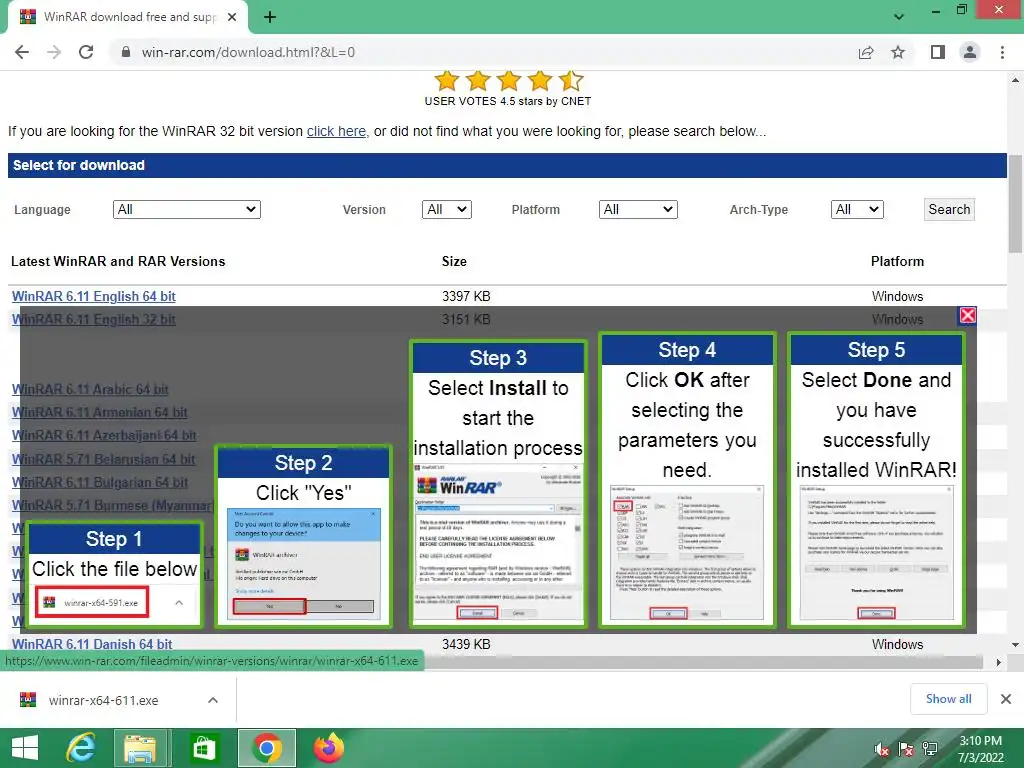Close the WinRAR download tab
This screenshot has width=1024, height=768.
pyautogui.click(x=232, y=17)
